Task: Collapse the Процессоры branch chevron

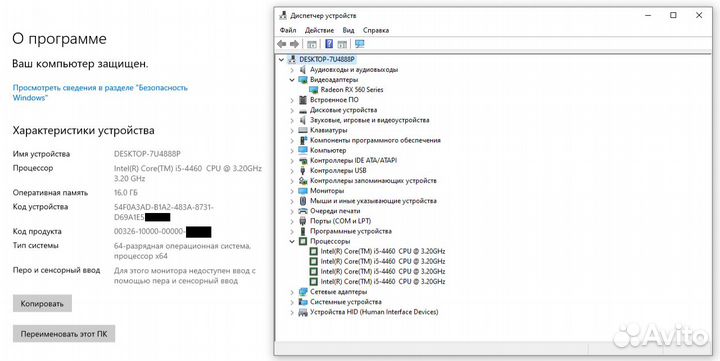Action: click(292, 242)
